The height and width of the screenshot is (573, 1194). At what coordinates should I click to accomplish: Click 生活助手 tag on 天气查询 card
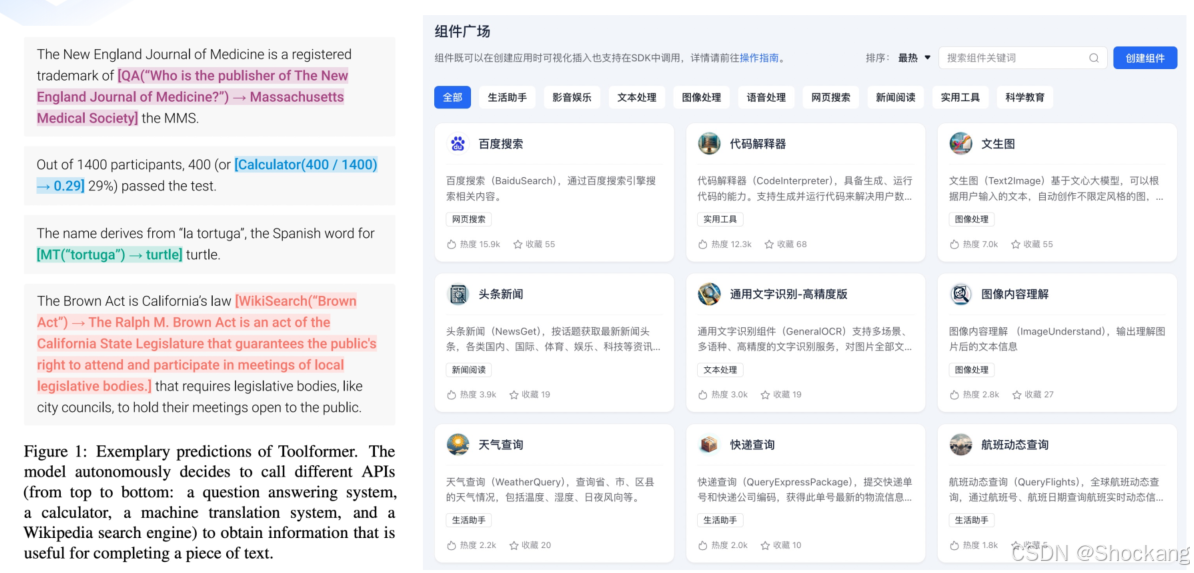point(469,520)
